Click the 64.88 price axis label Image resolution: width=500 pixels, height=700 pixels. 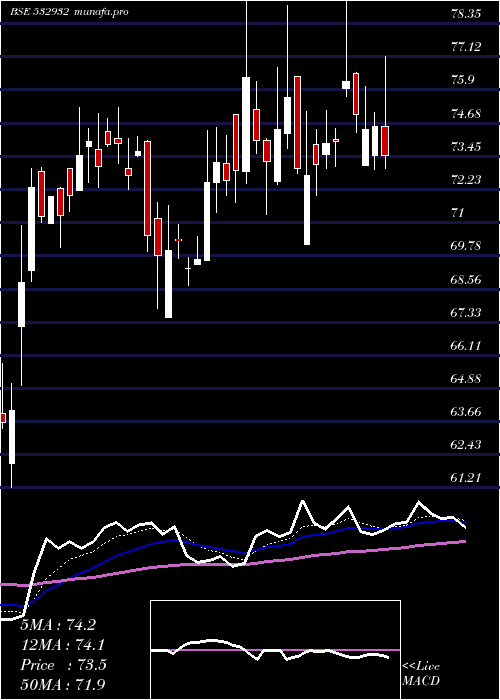coord(466,379)
